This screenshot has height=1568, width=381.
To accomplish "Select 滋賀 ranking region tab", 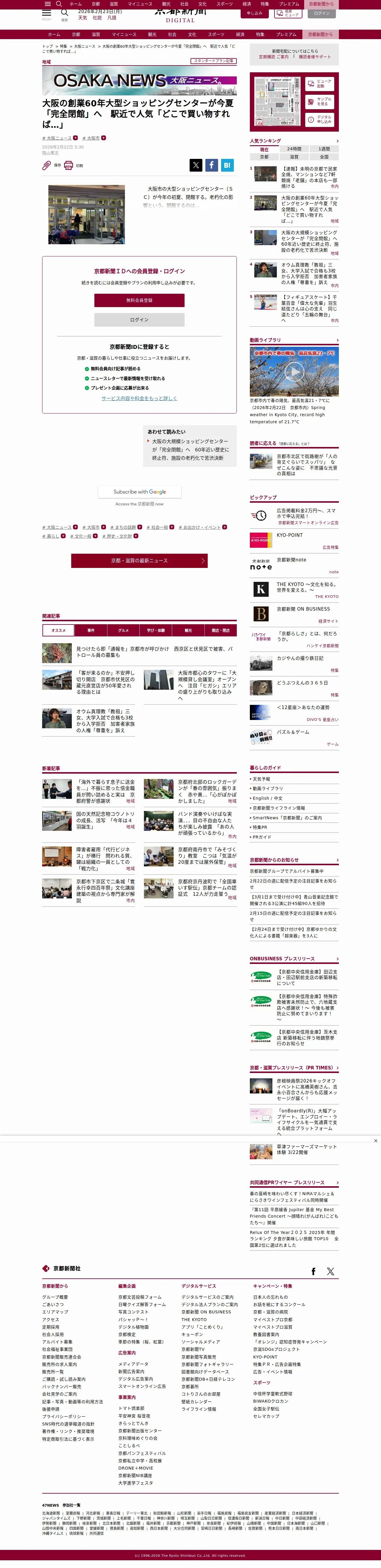I will [294, 157].
